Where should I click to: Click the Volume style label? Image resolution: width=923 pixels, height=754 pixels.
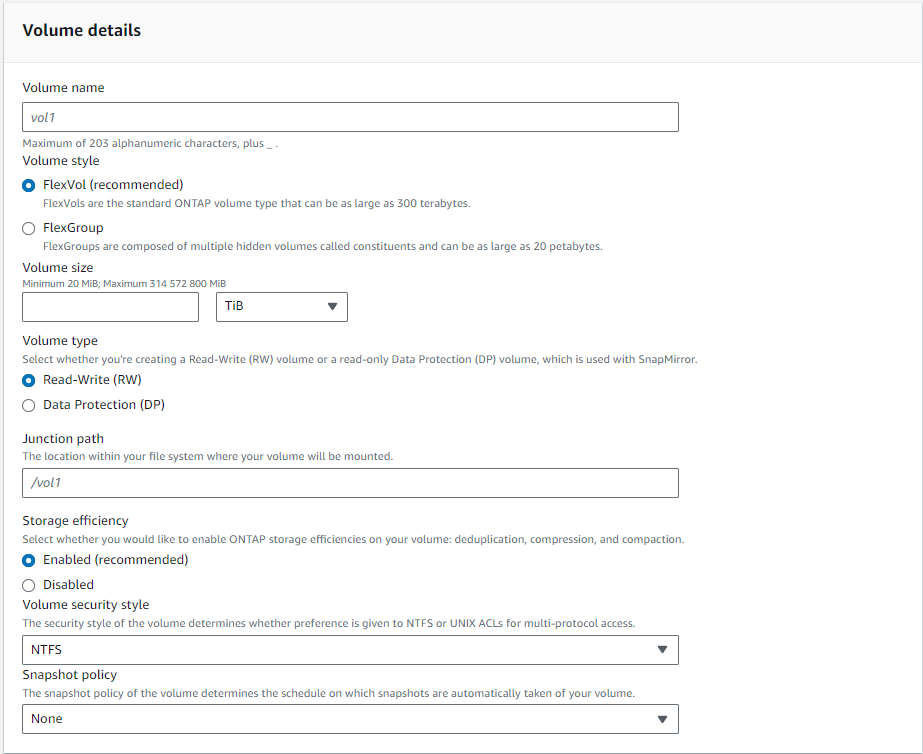(x=61, y=161)
